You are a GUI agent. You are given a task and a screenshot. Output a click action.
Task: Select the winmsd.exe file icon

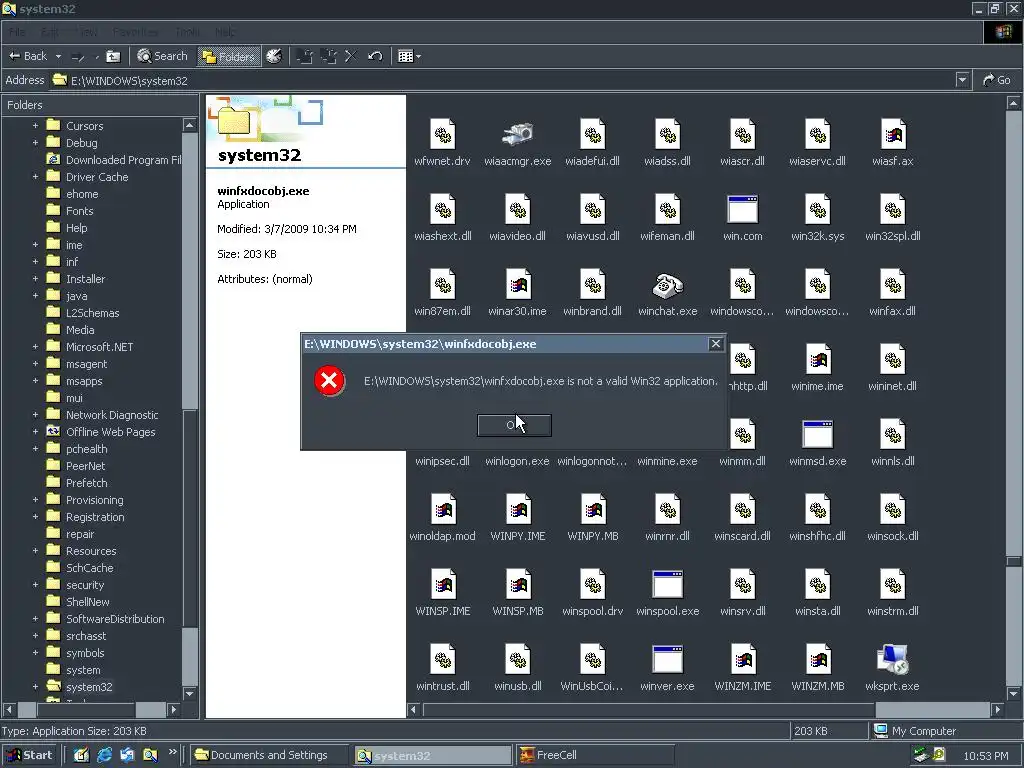click(818, 434)
